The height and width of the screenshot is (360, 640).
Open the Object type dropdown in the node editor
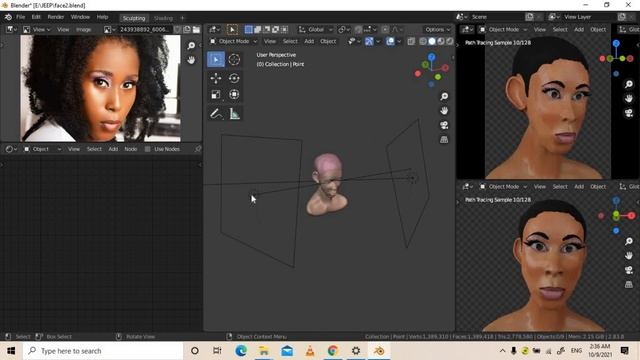pos(42,149)
